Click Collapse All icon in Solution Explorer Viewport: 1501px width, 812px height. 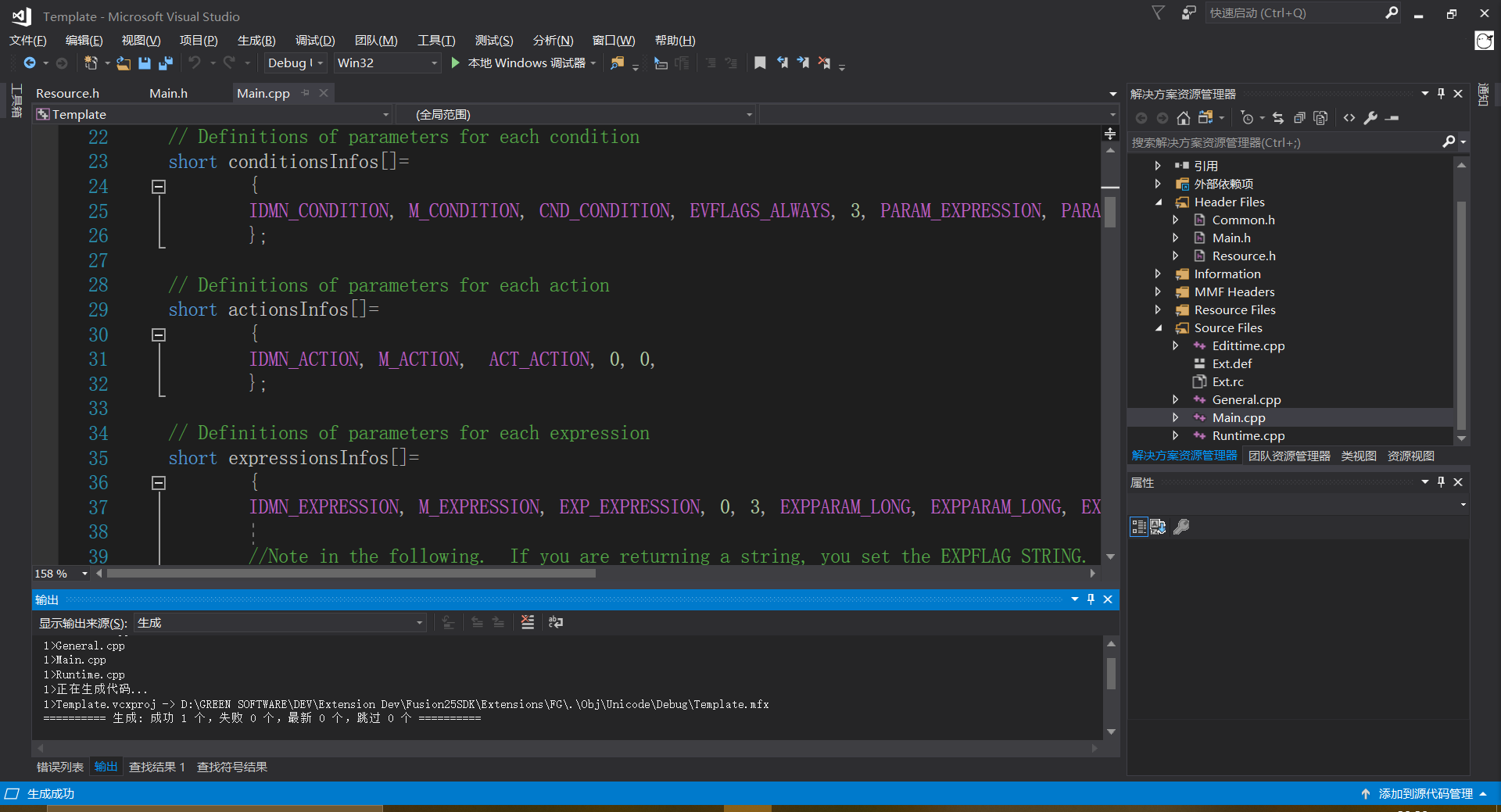tap(1299, 118)
